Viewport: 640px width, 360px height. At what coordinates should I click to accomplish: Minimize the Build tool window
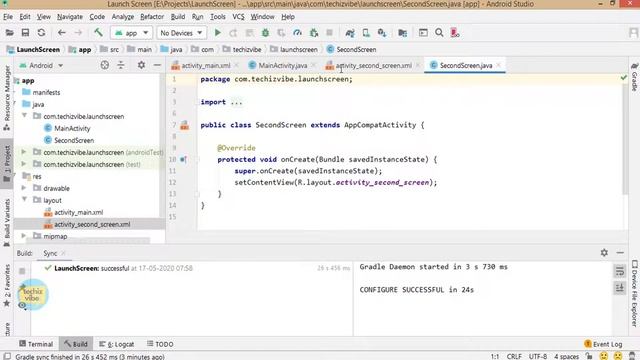[x=620, y=253]
